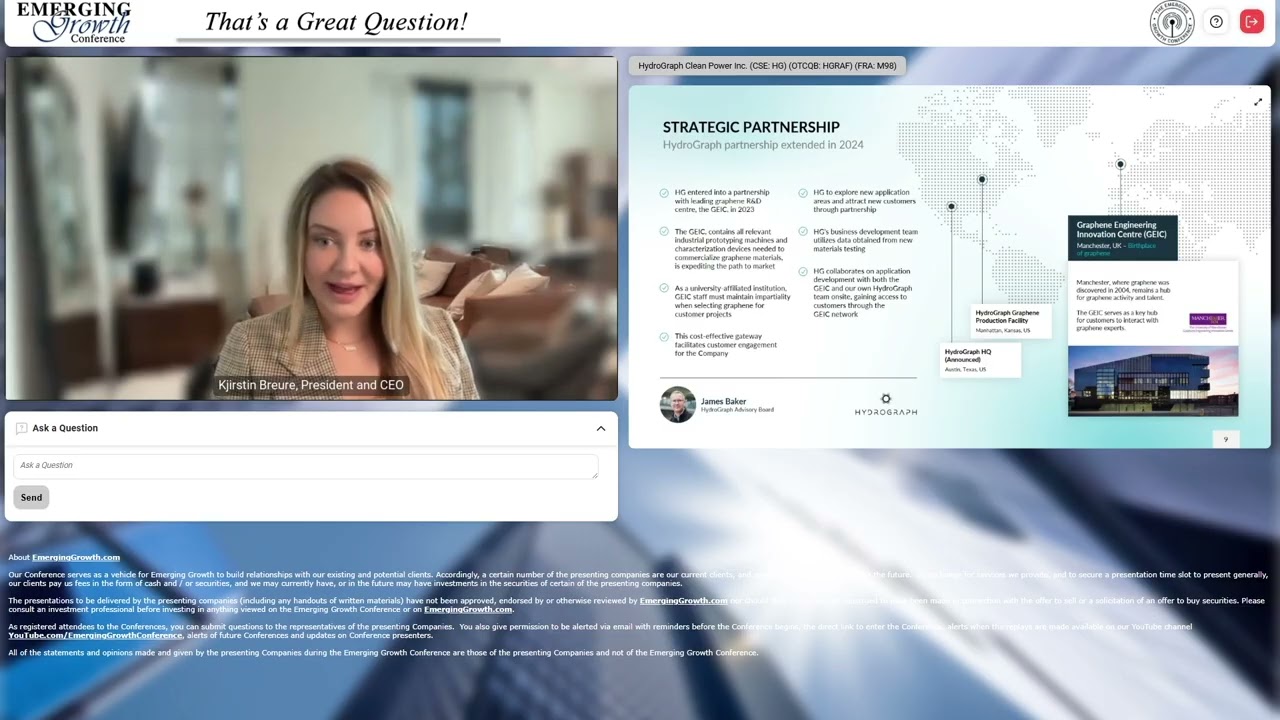Click the University of Manchester logo on slide

pos(1207,321)
